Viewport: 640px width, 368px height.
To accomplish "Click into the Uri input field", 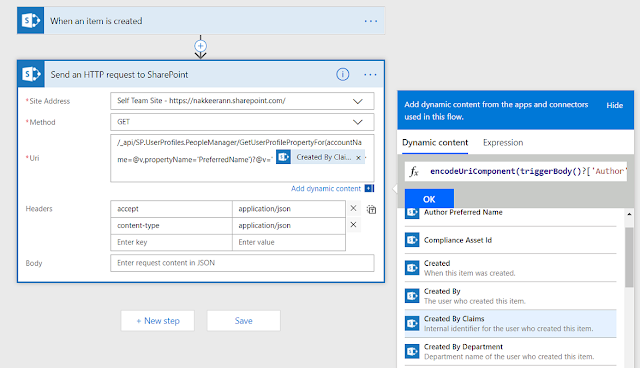I will point(242,158).
